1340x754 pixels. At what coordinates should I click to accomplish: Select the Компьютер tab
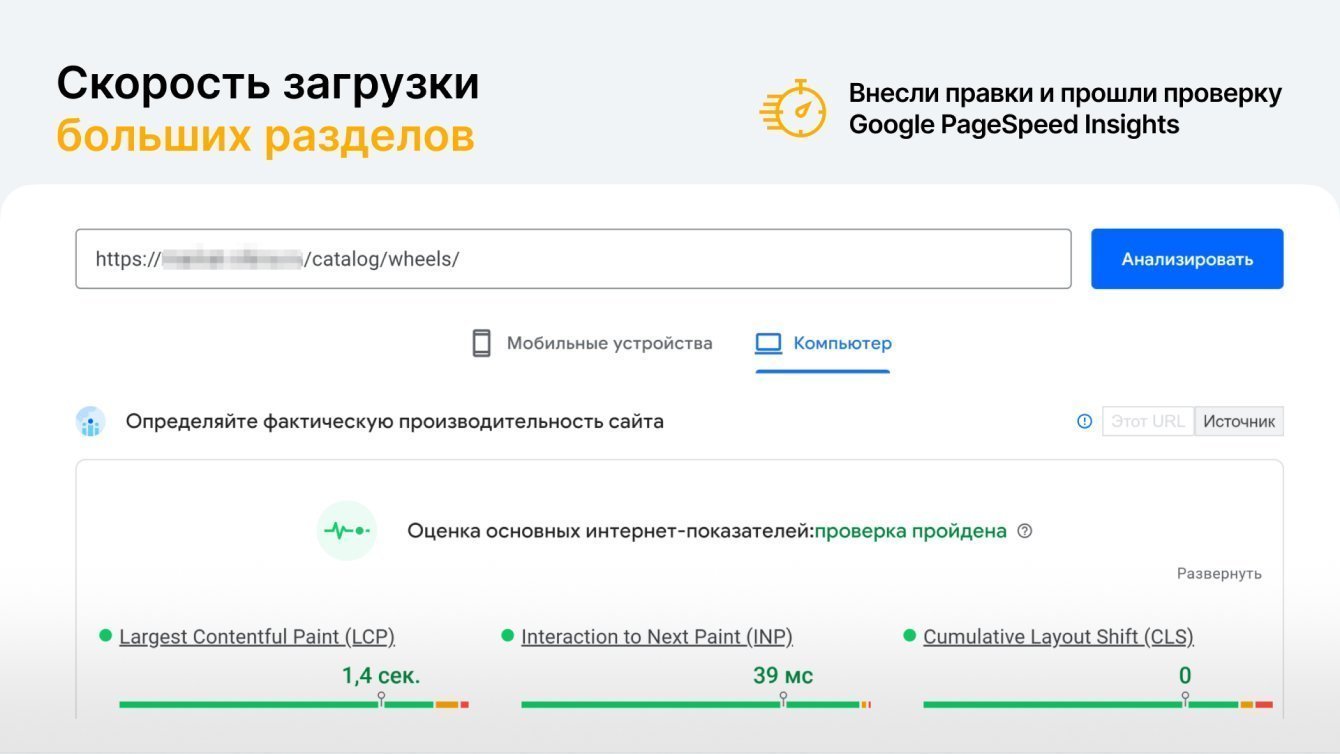pos(842,343)
